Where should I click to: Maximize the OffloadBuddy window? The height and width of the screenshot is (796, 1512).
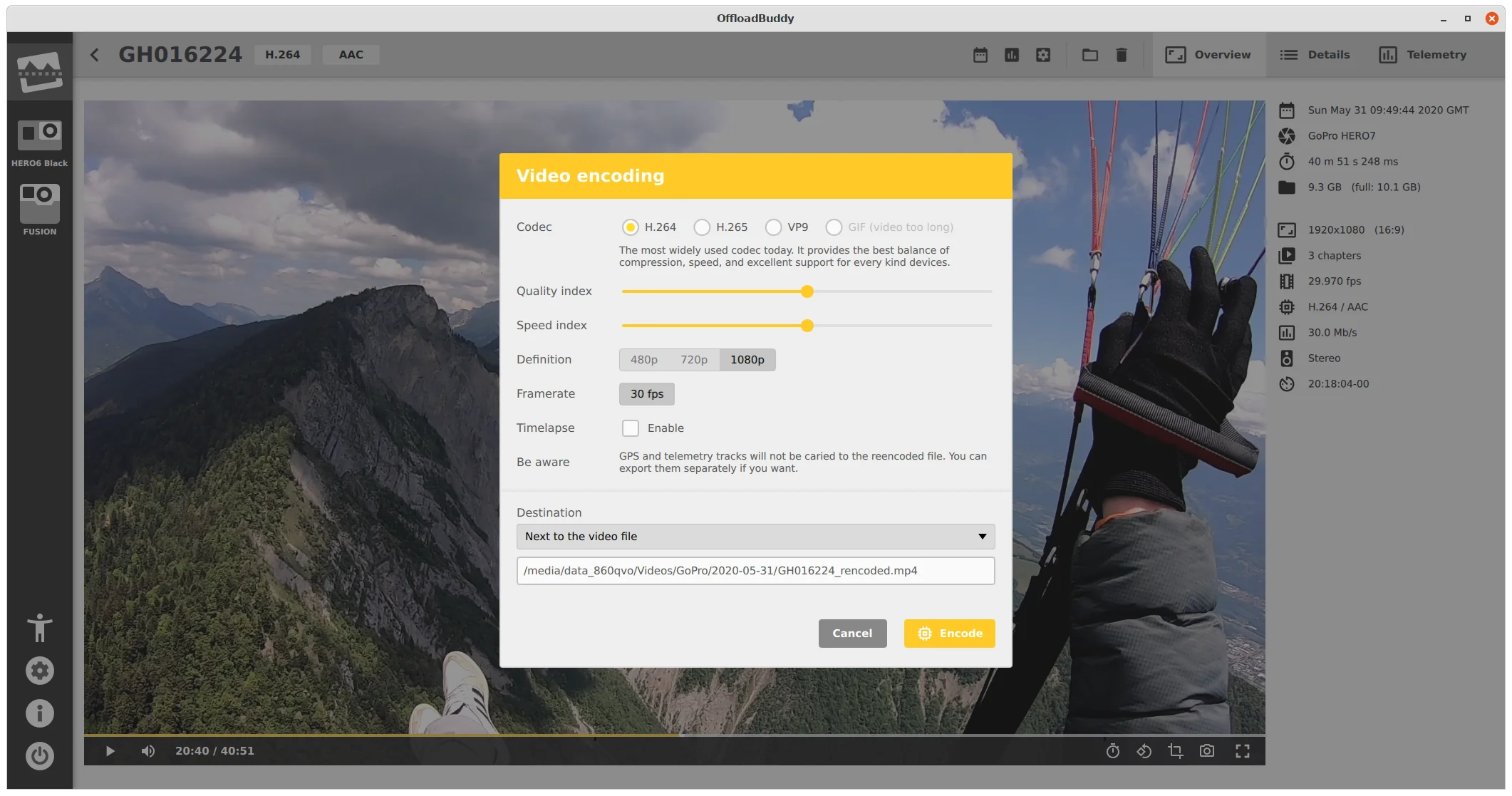point(1468,19)
